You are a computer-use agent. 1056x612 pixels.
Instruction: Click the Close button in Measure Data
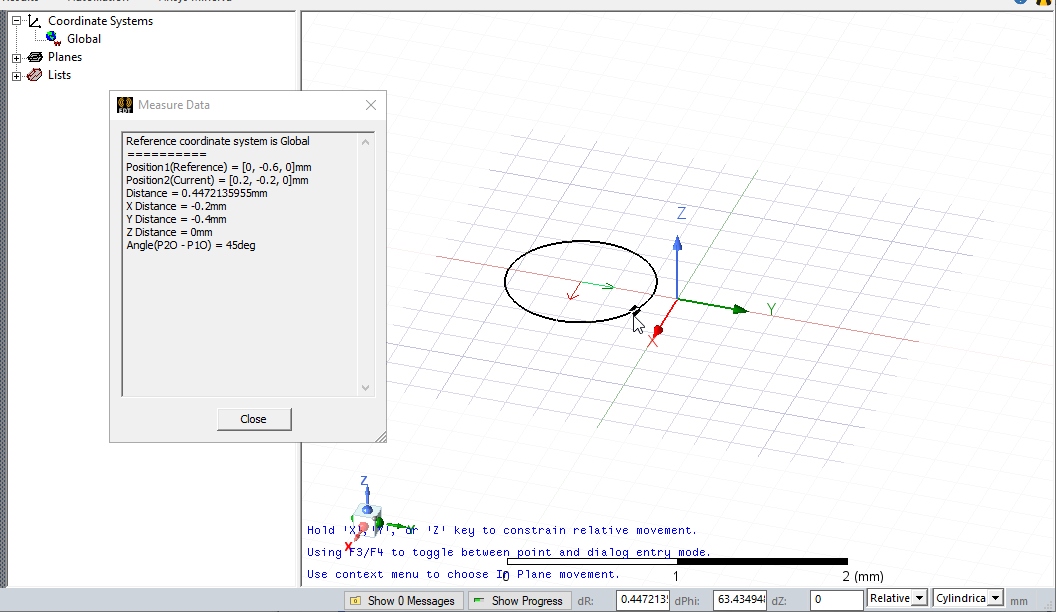click(x=254, y=419)
